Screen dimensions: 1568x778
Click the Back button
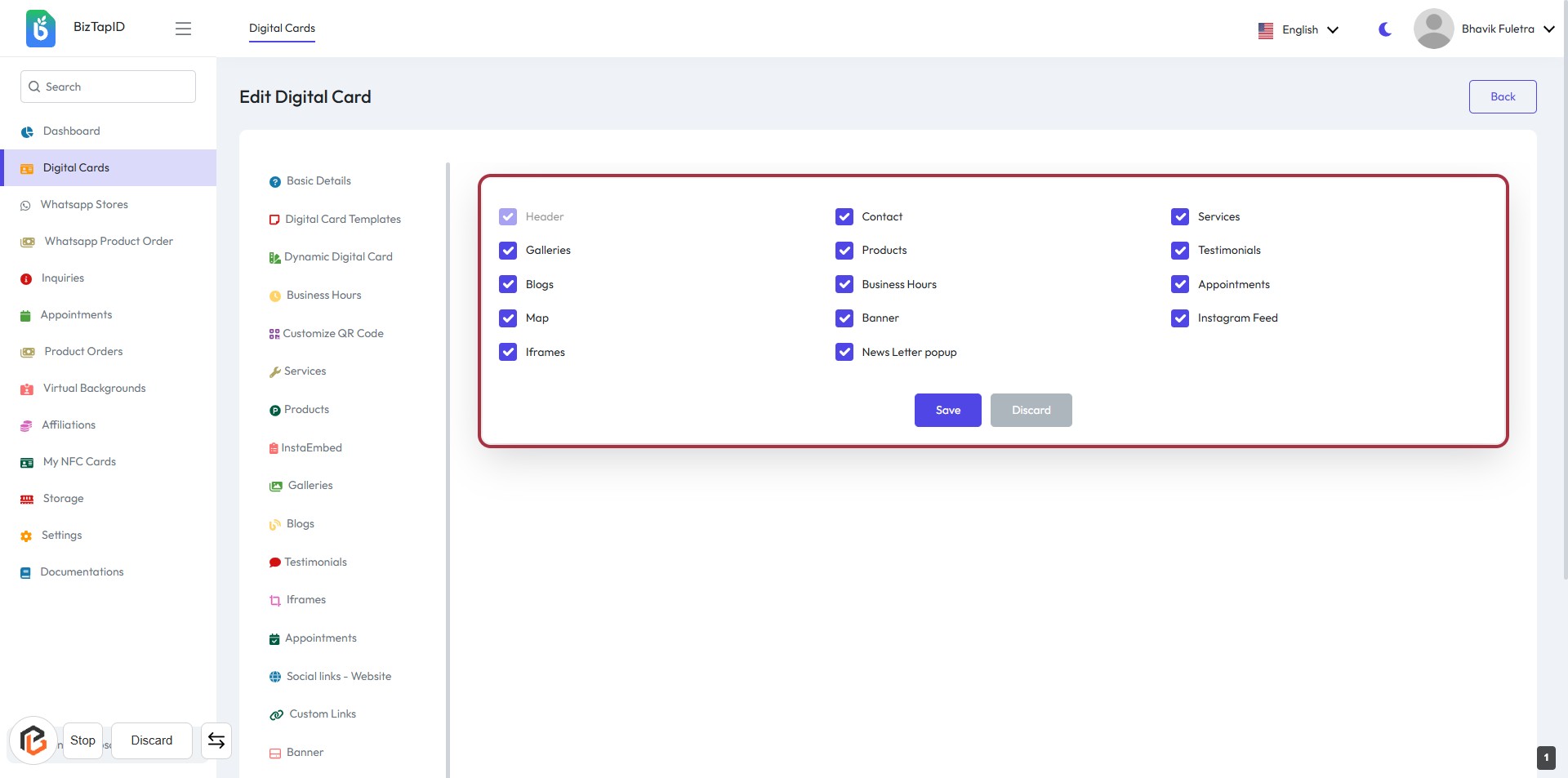coord(1502,96)
